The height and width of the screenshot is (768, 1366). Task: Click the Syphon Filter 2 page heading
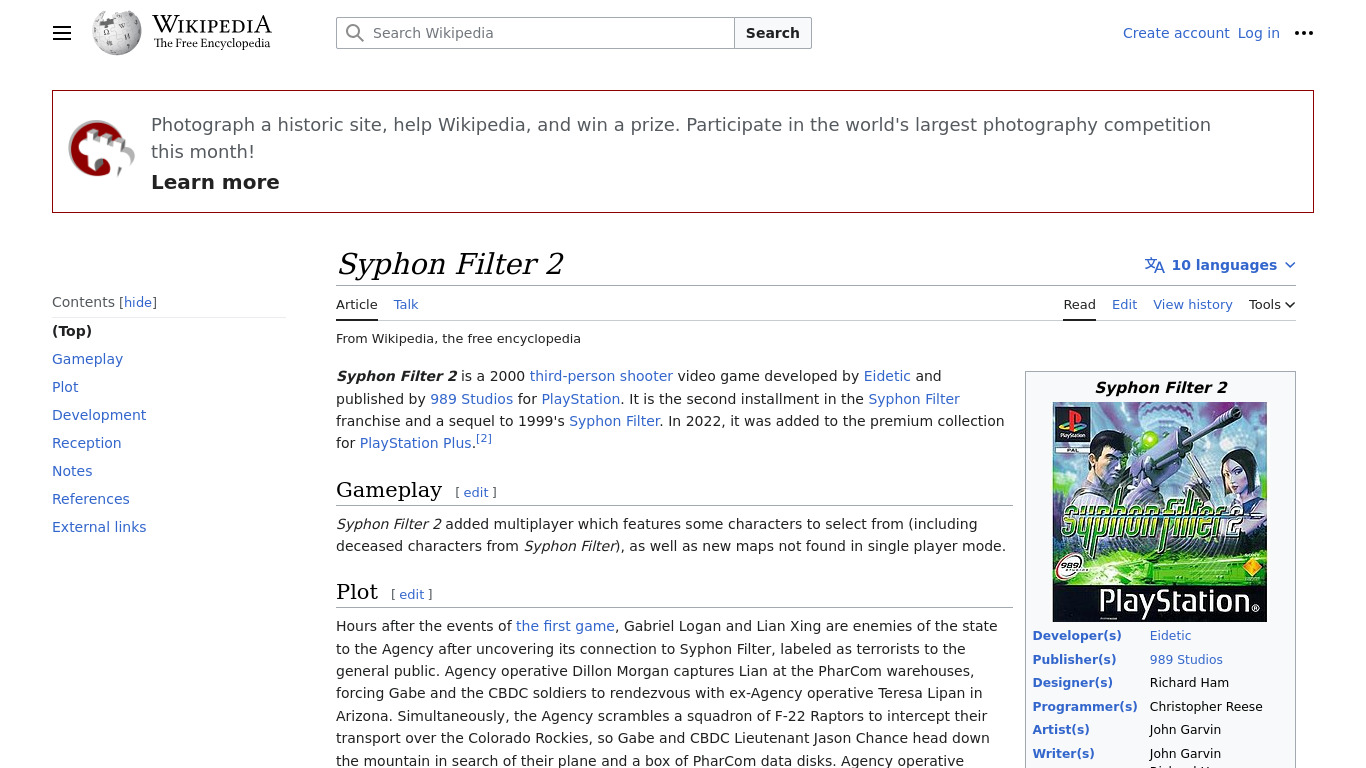[450, 264]
